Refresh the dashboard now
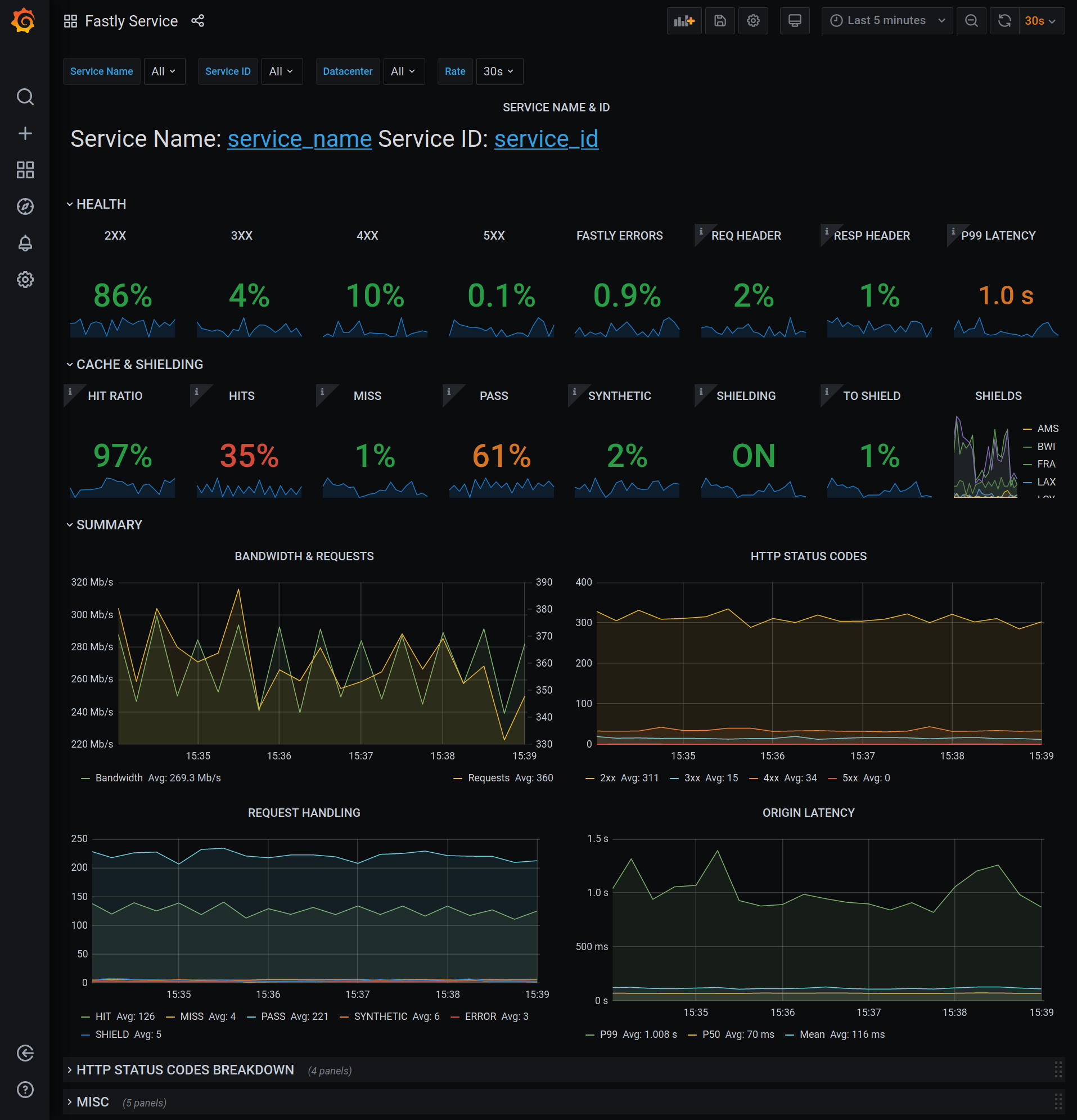This screenshot has height=1120, width=1077. coord(1004,21)
